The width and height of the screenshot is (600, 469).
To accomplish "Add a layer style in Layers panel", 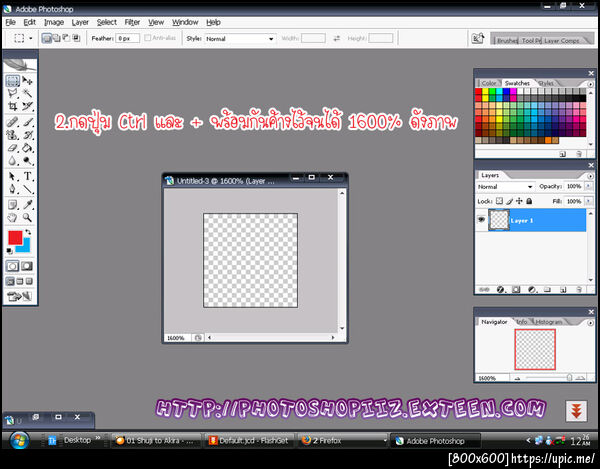I will click(x=500, y=290).
